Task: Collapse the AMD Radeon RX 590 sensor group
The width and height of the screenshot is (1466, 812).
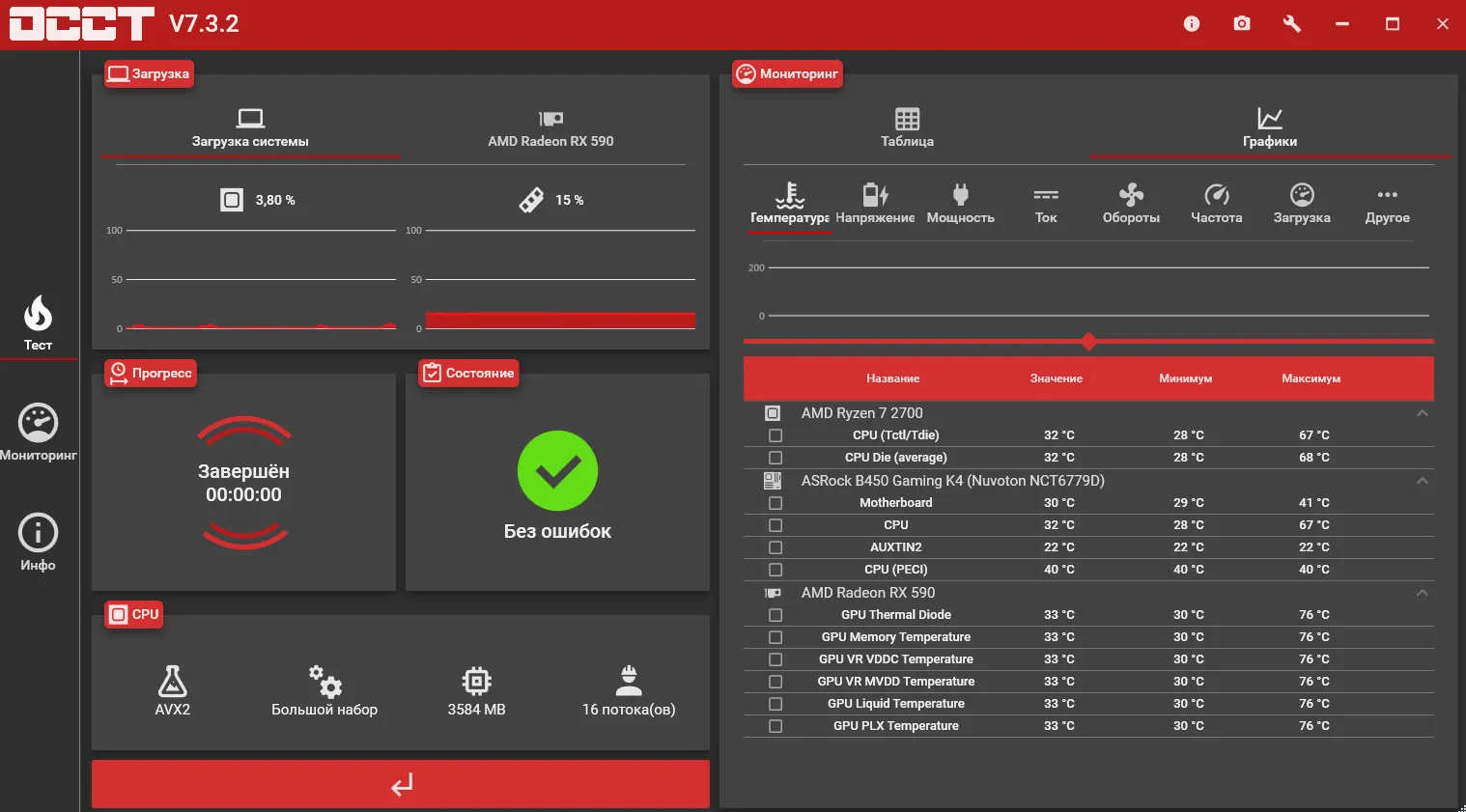Action: [x=1423, y=593]
